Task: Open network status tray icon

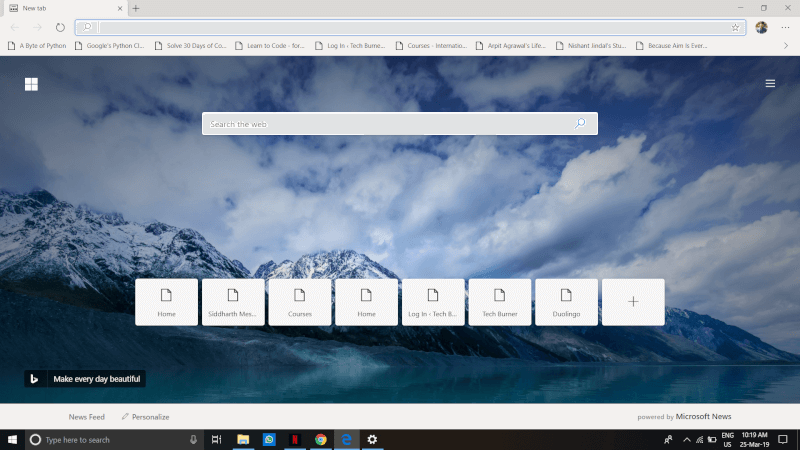Action: (699, 440)
